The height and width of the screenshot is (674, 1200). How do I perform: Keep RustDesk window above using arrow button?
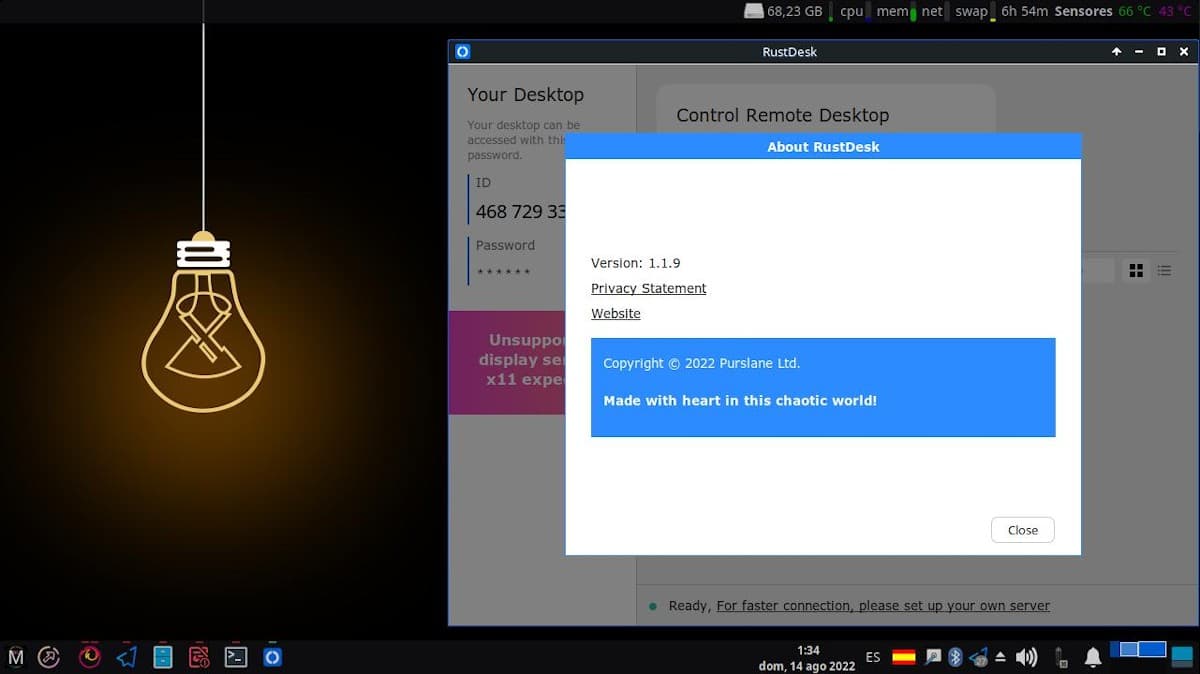[1117, 52]
